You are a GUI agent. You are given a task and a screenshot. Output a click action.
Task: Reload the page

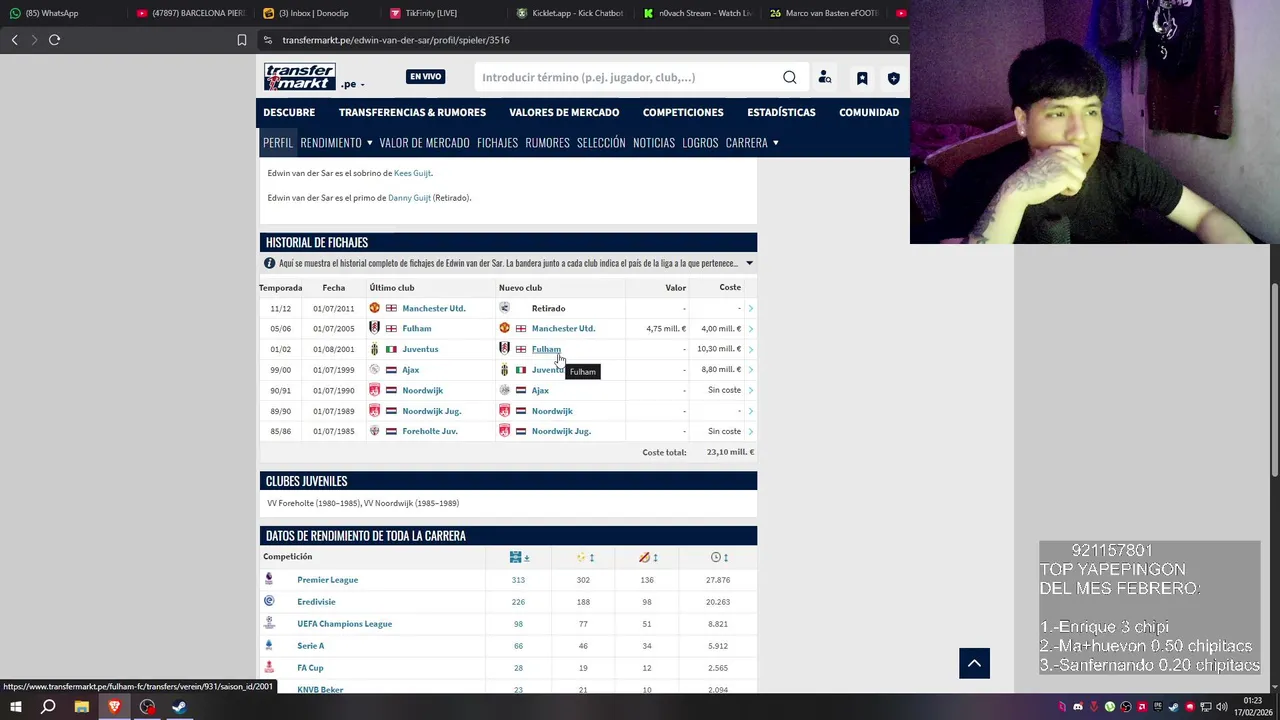(55, 40)
